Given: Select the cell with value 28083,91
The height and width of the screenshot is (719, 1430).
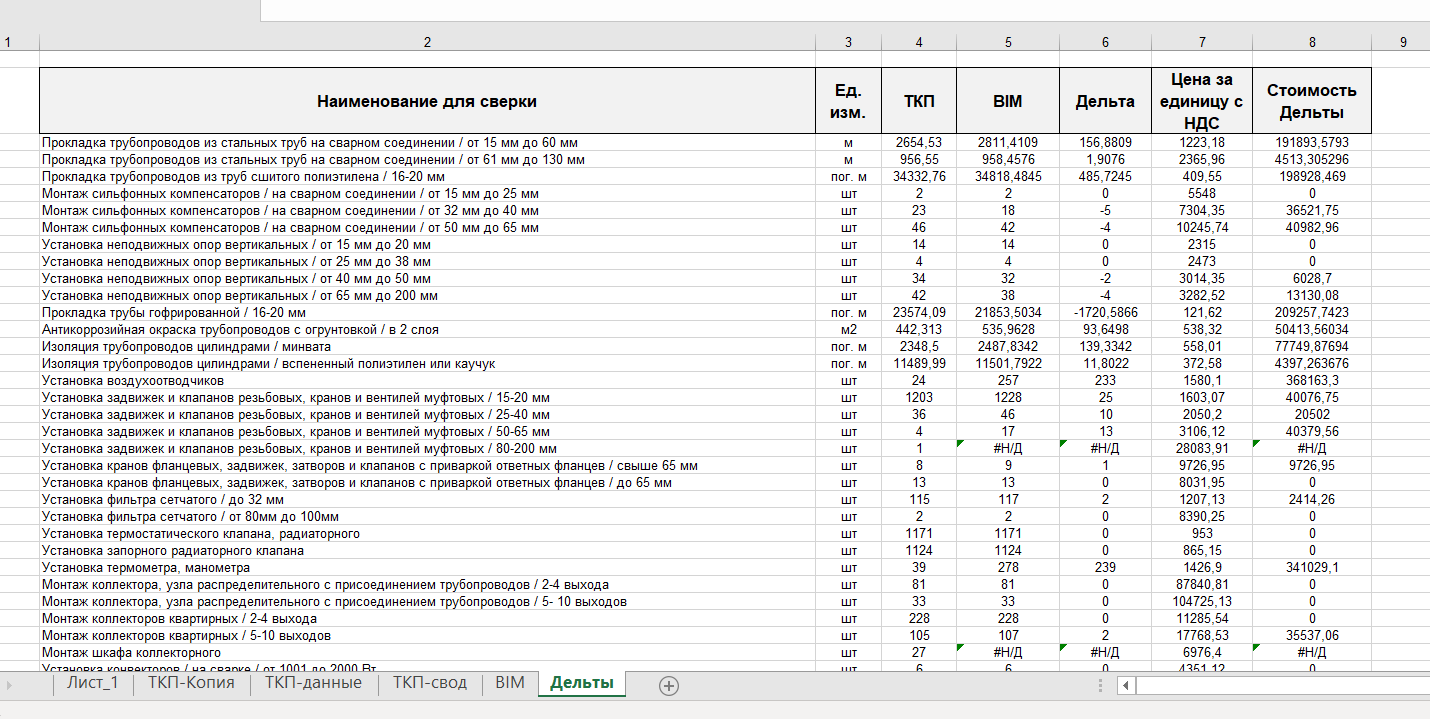Looking at the screenshot, I should point(1202,449).
